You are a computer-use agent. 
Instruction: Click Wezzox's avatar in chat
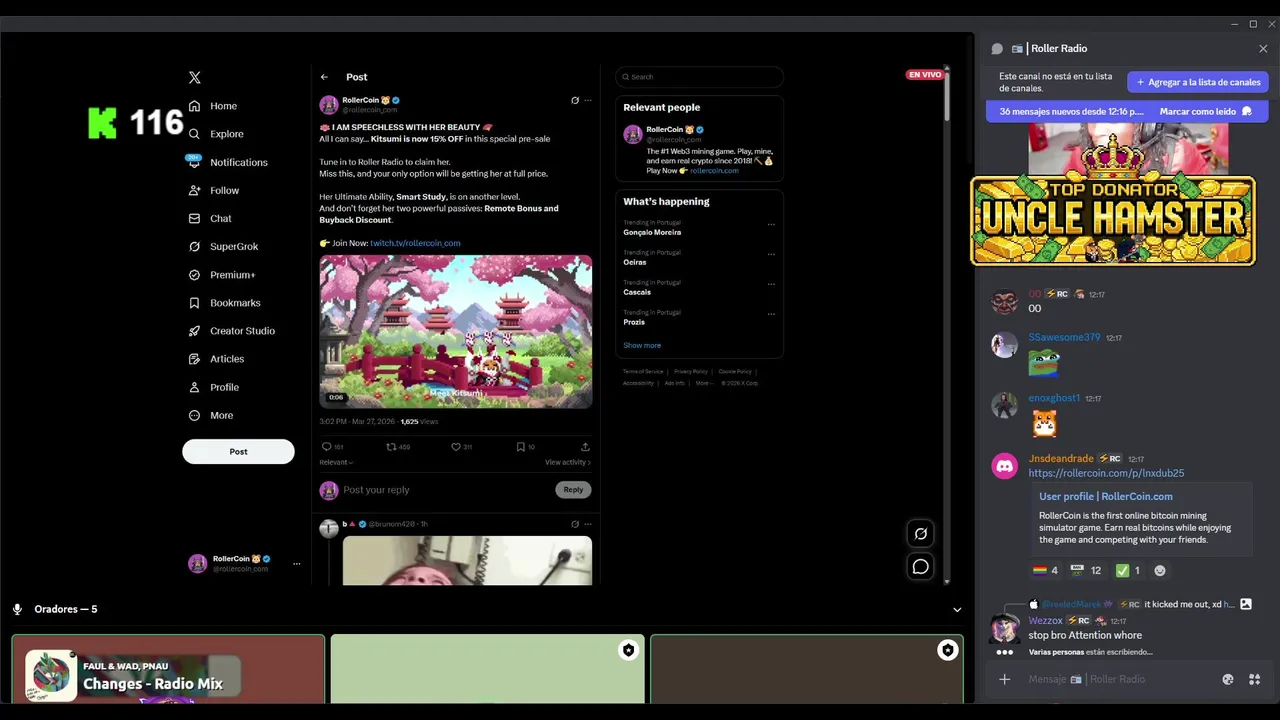point(1004,627)
